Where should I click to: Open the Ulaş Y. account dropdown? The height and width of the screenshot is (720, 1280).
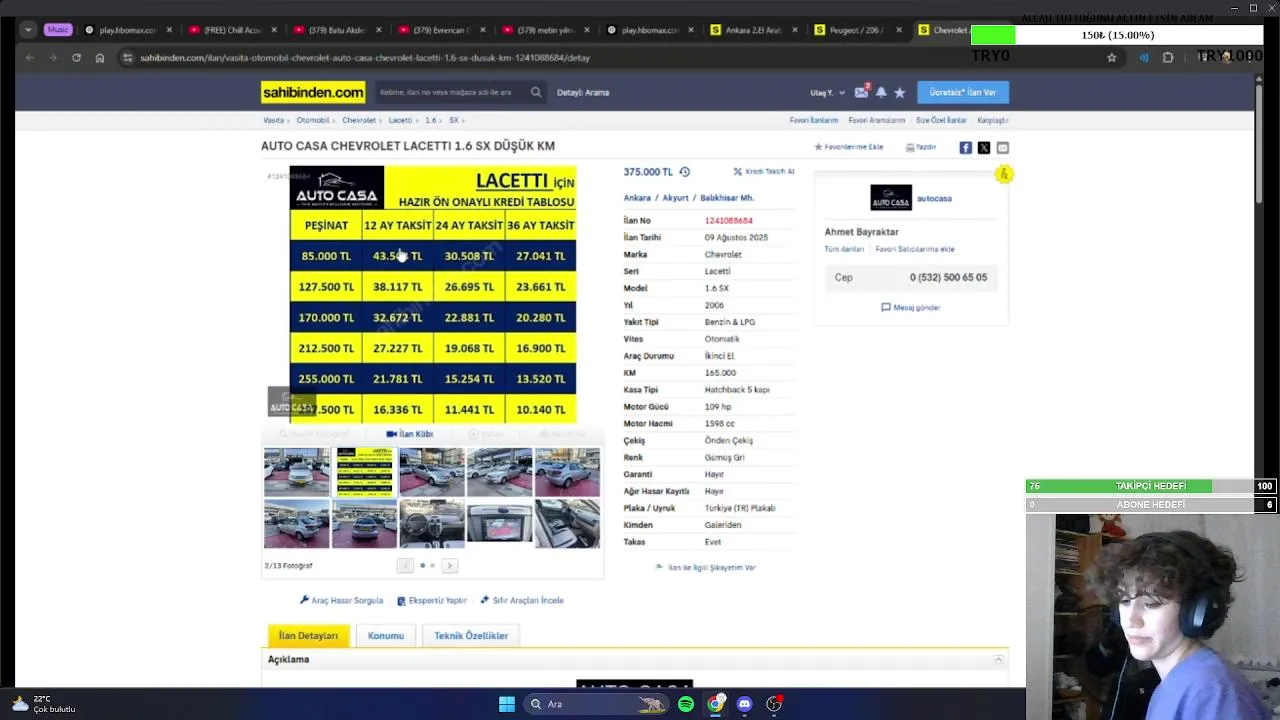pyautogui.click(x=827, y=92)
